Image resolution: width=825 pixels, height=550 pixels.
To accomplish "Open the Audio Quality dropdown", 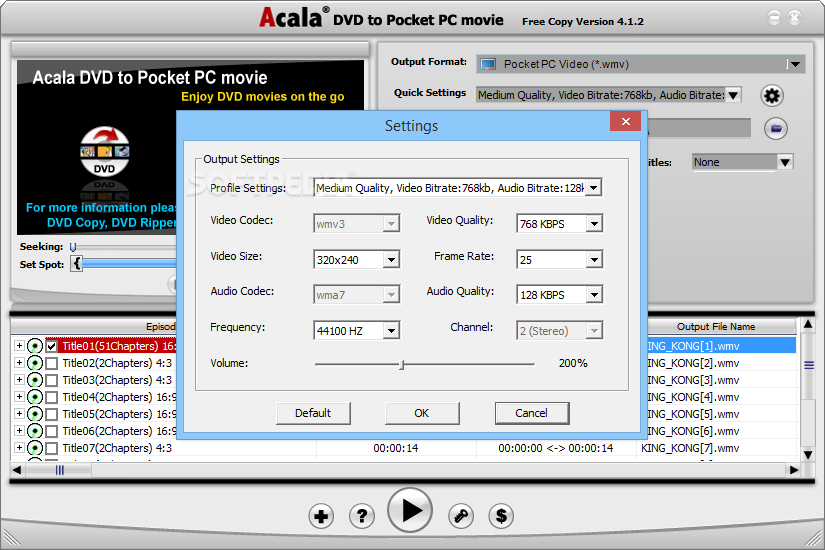I will (x=594, y=295).
